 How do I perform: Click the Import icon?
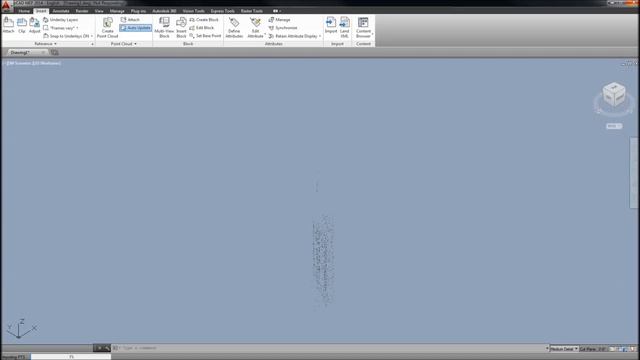(x=331, y=25)
